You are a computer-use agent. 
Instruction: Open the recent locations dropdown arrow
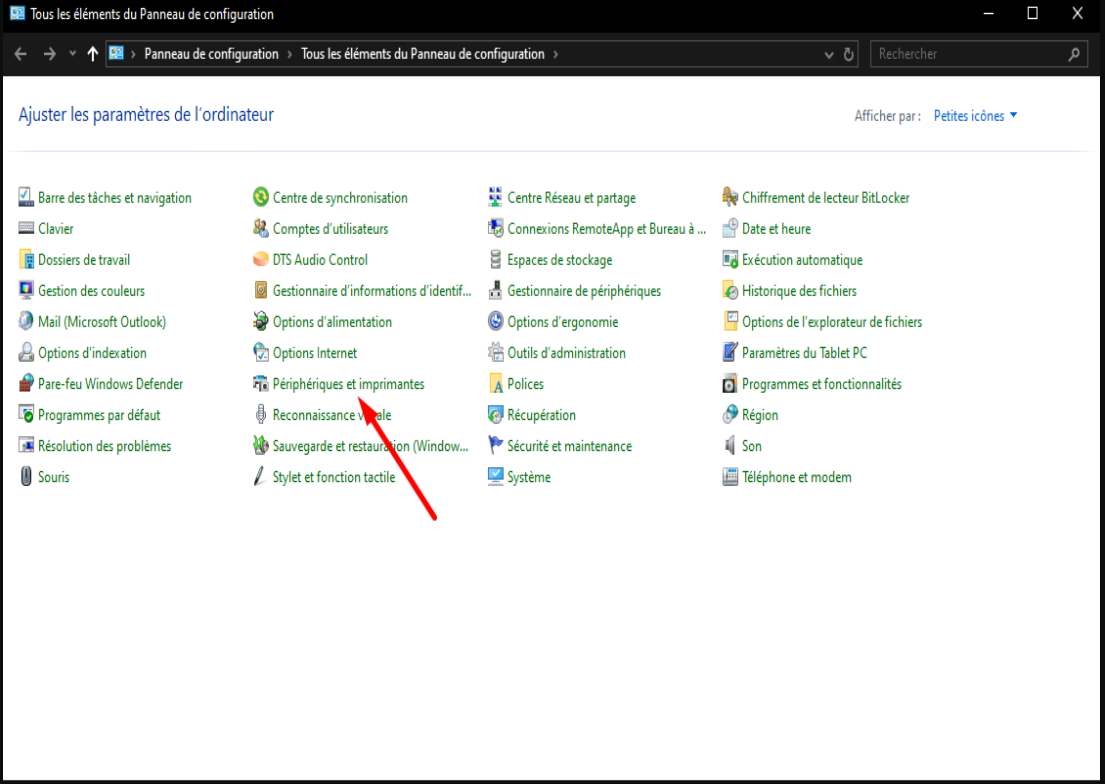tap(72, 54)
